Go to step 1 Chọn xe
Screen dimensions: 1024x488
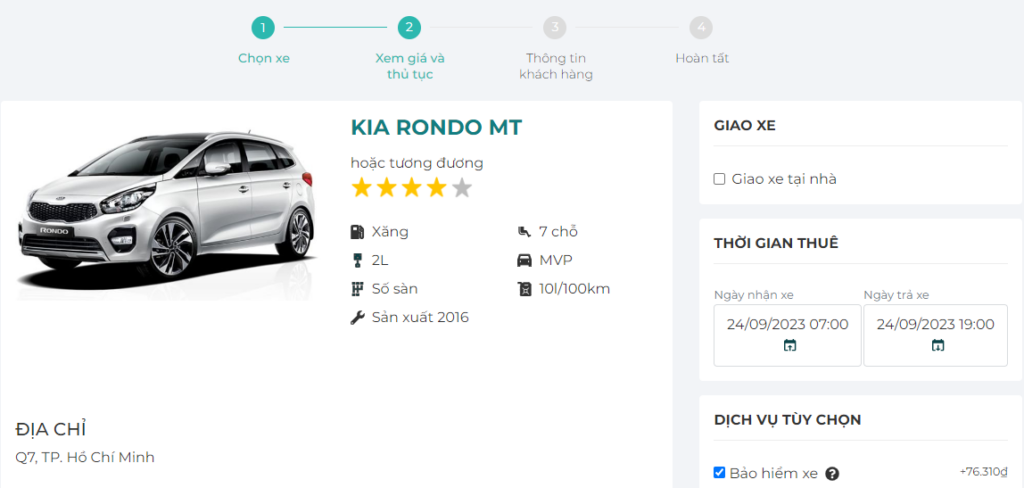(x=263, y=28)
